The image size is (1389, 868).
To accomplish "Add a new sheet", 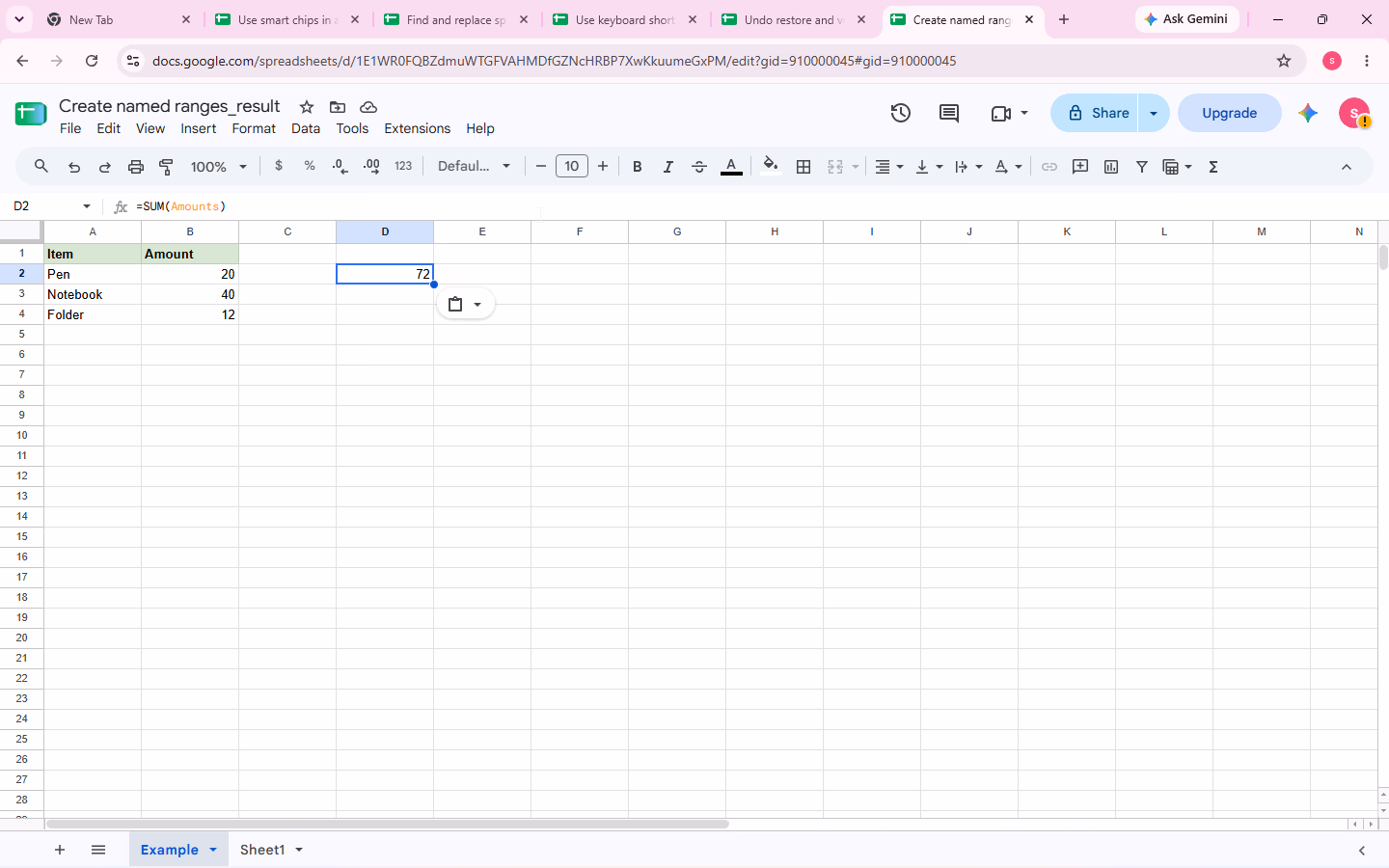I will [x=60, y=850].
